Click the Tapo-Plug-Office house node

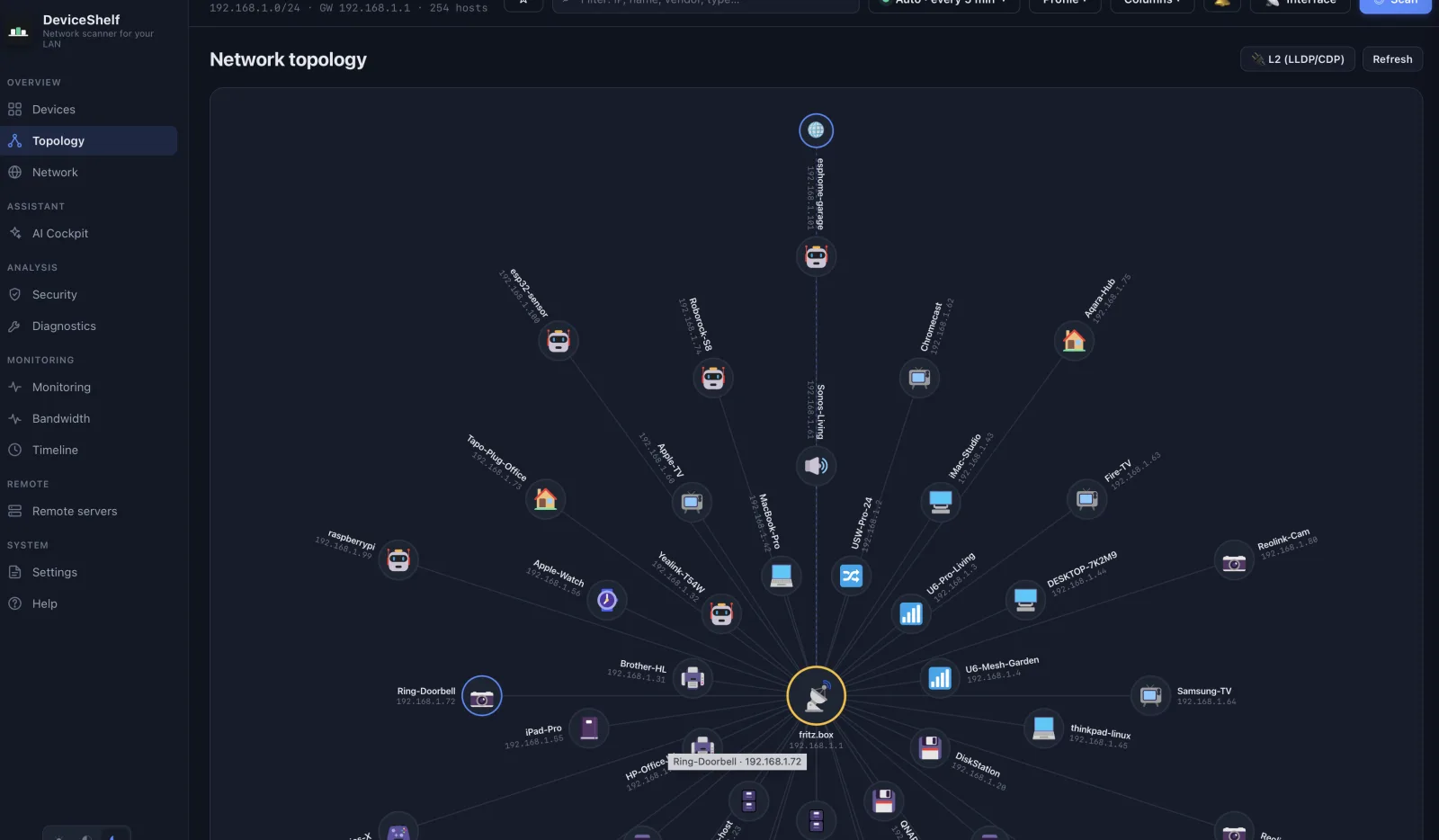point(546,499)
